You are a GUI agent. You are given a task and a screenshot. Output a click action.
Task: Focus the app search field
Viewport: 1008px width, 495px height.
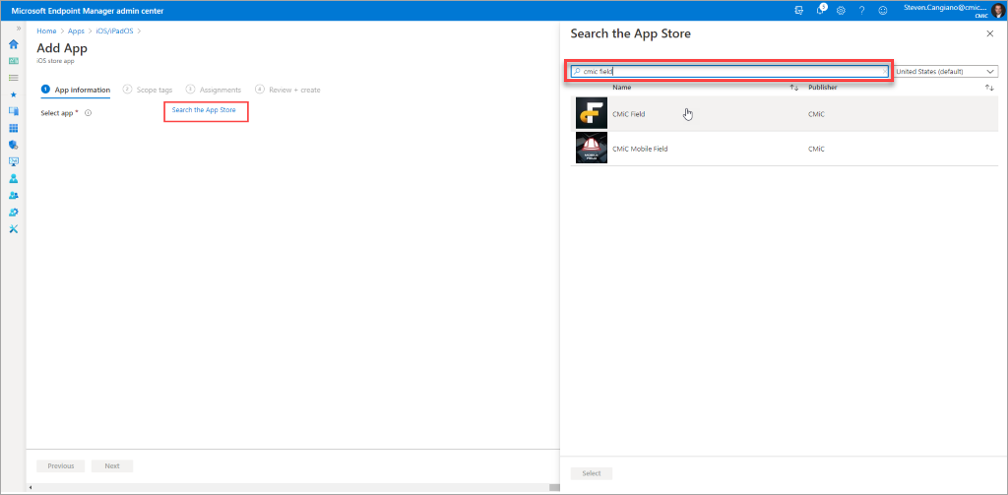pos(730,71)
